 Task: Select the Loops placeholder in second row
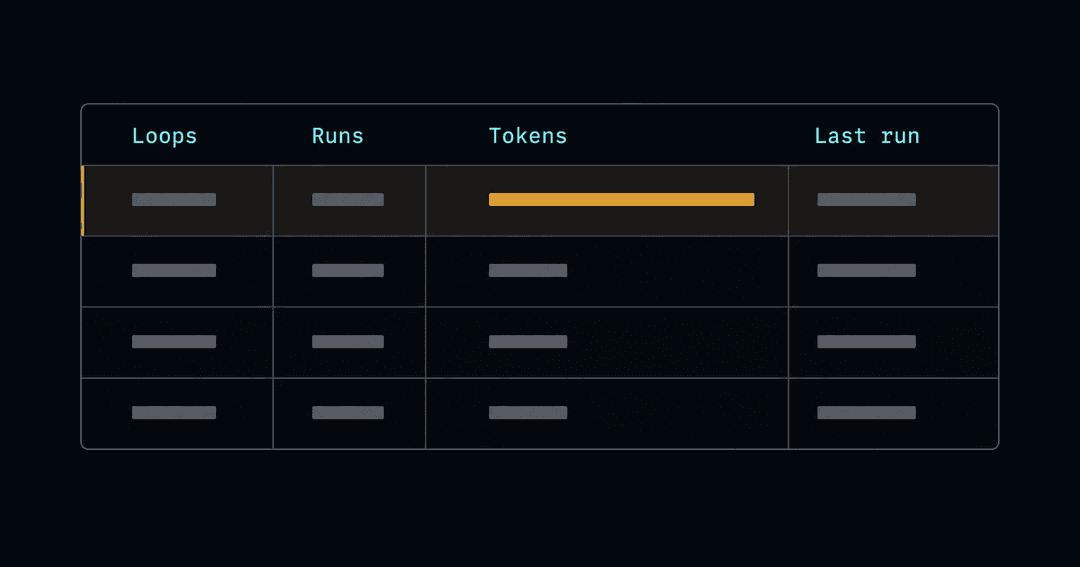click(x=174, y=271)
